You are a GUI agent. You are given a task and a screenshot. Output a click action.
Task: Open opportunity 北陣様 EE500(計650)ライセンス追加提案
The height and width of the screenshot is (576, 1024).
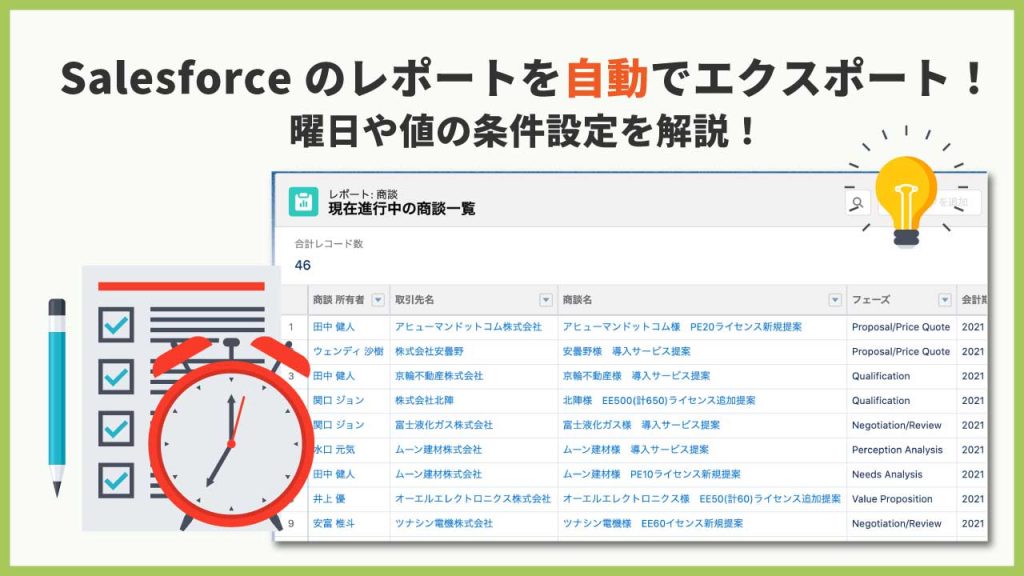pyautogui.click(x=659, y=400)
